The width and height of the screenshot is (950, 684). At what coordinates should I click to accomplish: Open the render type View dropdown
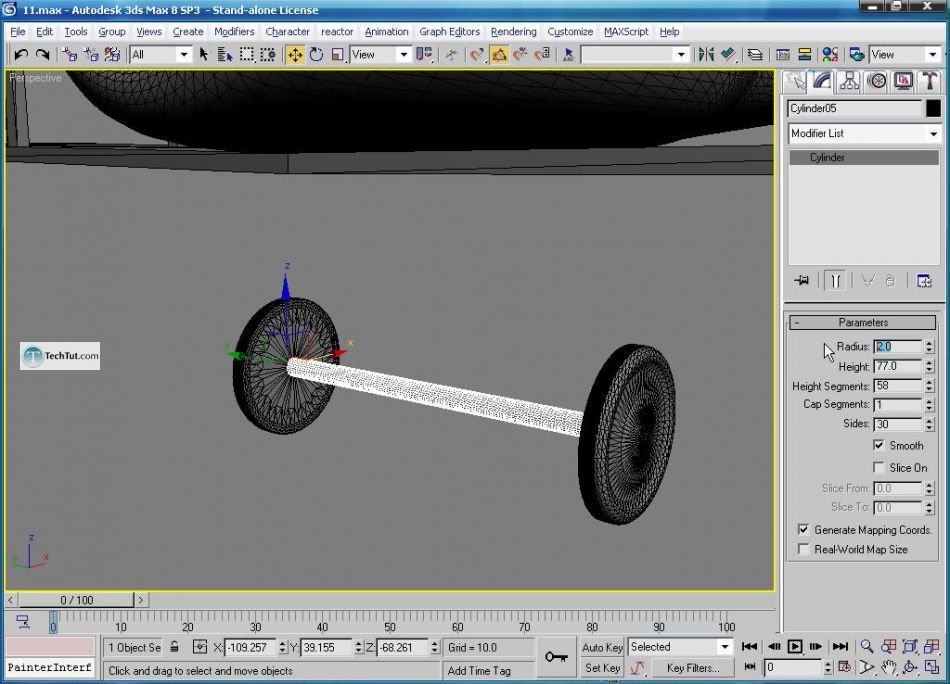(905, 55)
